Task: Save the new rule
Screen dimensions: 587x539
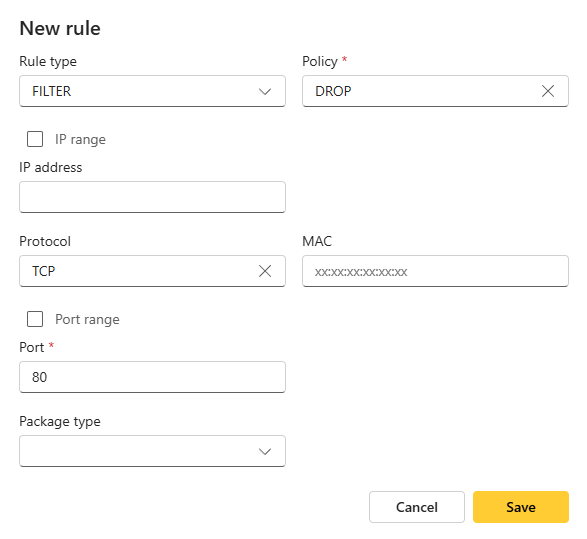Action: pyautogui.click(x=521, y=507)
